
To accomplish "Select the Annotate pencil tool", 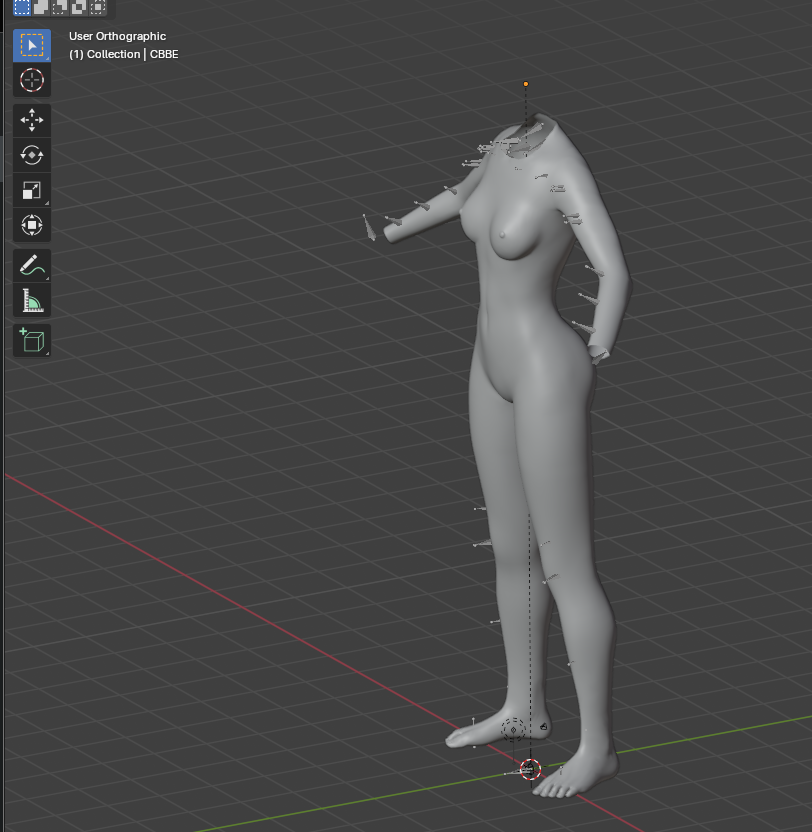I will coord(32,265).
